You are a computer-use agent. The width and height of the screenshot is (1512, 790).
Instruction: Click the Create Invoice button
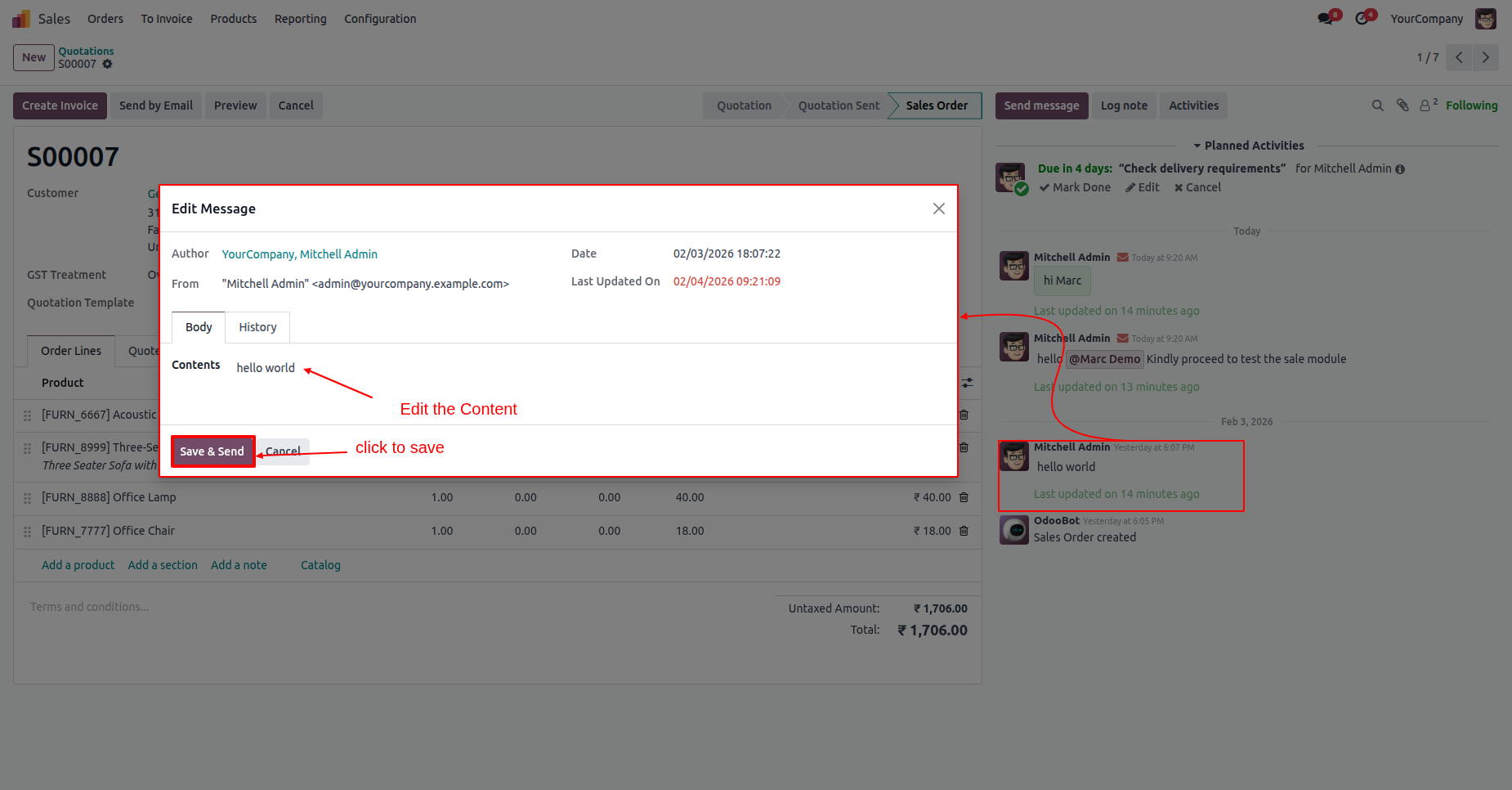(60, 105)
